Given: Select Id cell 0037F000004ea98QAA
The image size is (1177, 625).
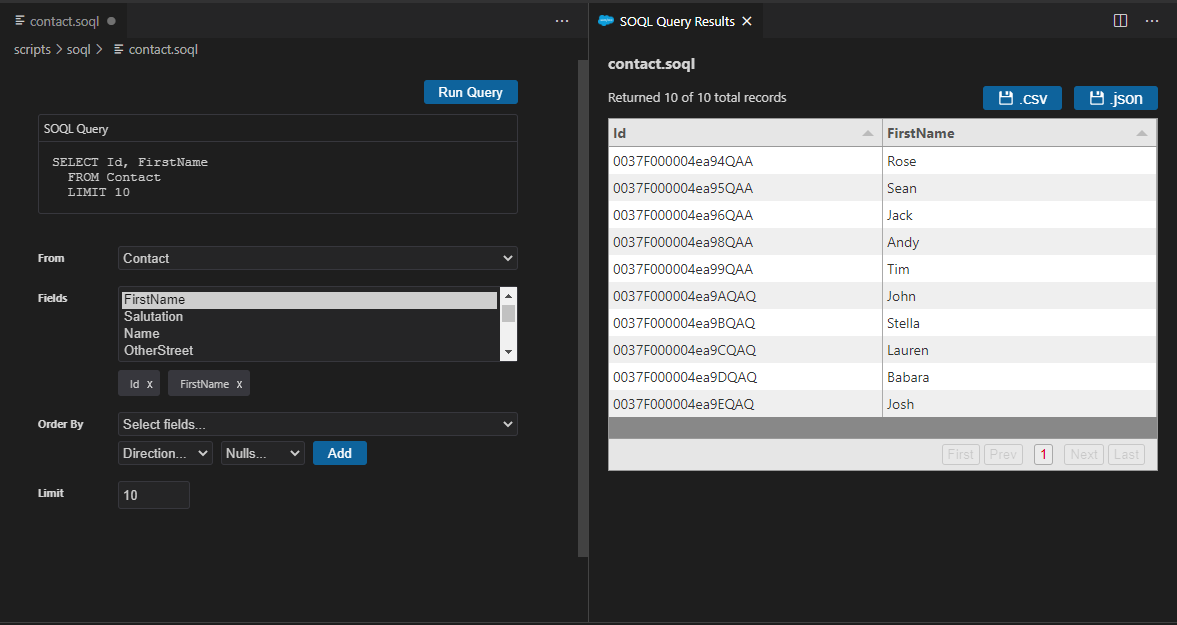Looking at the screenshot, I should click(x=745, y=242).
